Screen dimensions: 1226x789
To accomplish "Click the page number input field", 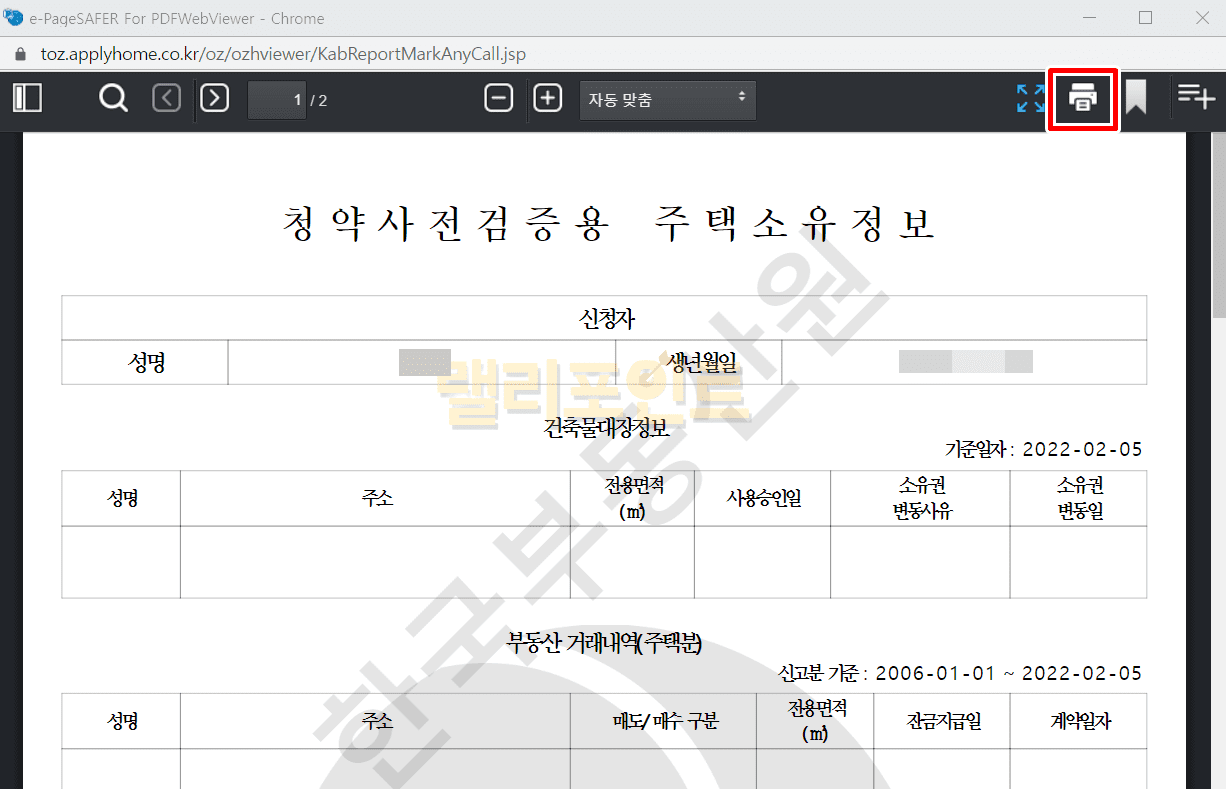I will coord(277,100).
